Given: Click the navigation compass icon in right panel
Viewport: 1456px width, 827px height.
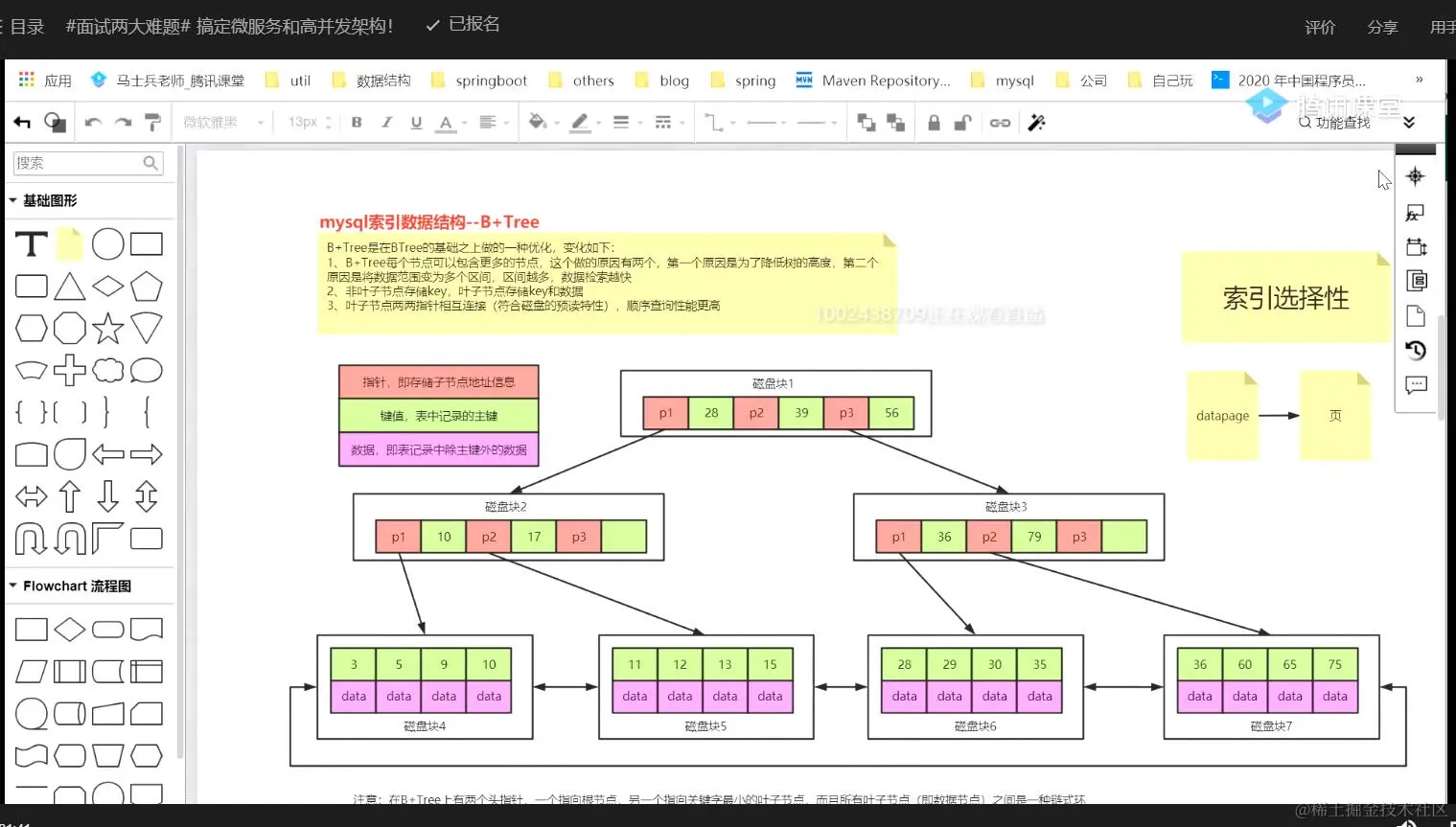Looking at the screenshot, I should [x=1416, y=176].
